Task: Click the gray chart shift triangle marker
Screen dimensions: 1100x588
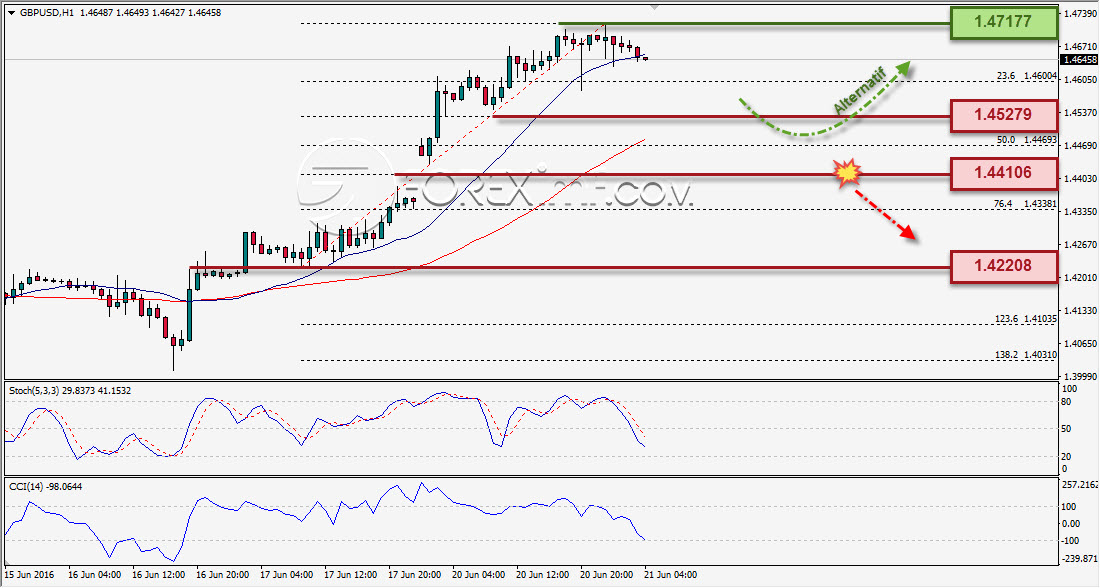Action: point(655,7)
